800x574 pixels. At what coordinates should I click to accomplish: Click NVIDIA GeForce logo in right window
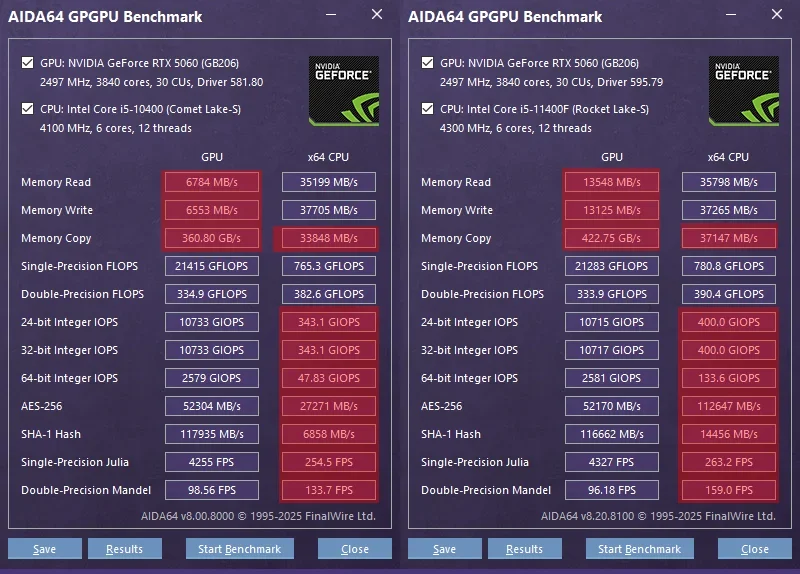click(x=744, y=91)
